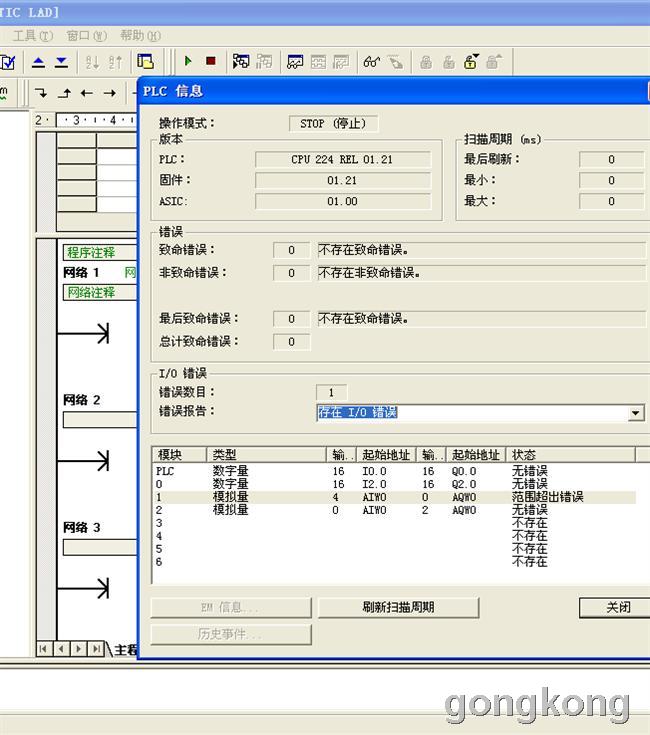
Task: Select the 网络 3 label
Action: [82, 527]
